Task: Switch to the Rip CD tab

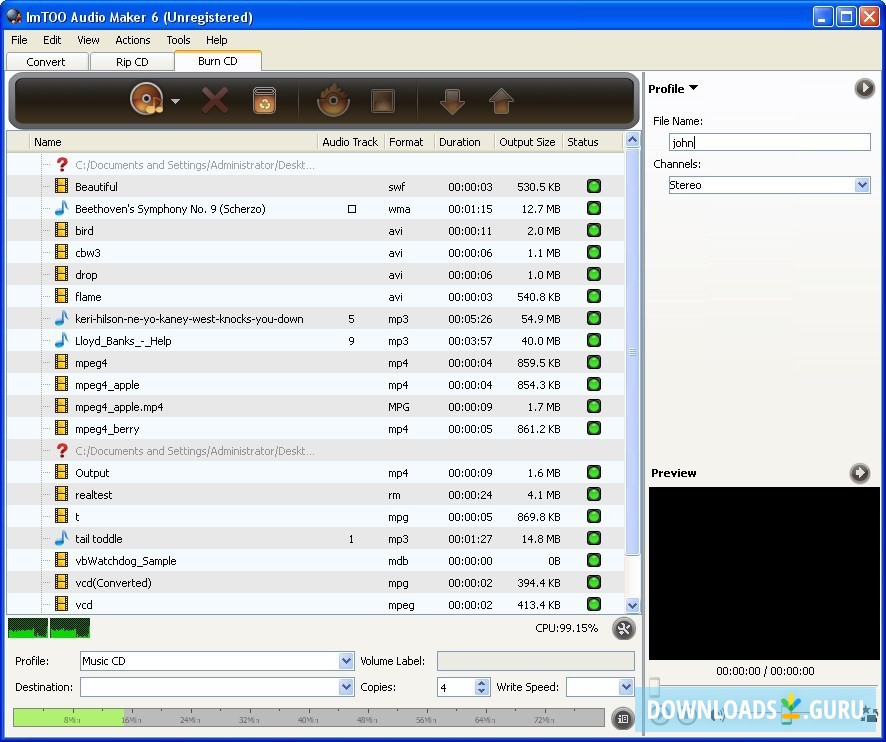Action: point(132,61)
